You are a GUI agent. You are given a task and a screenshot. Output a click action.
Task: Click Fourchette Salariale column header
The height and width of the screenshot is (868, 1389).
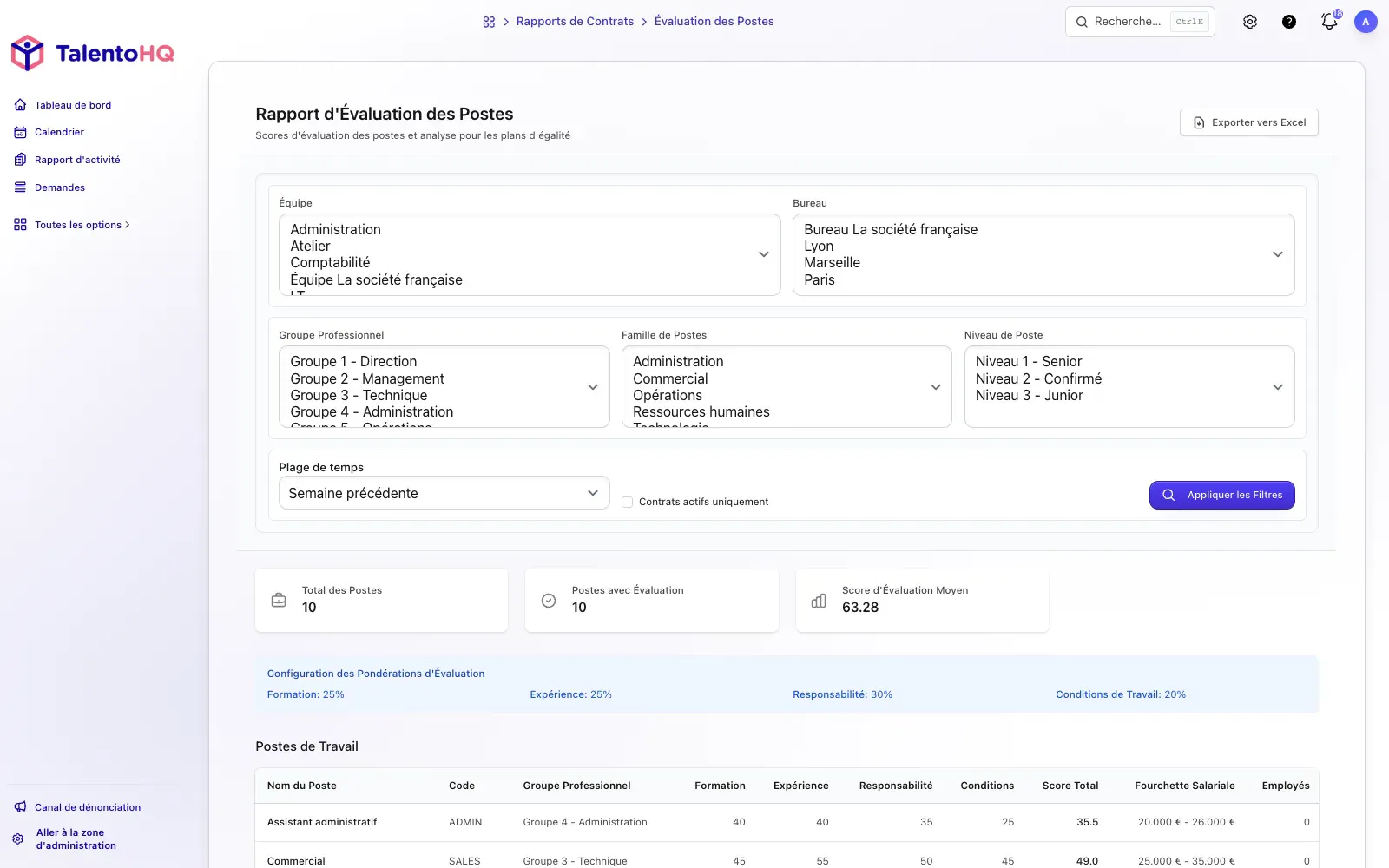pyautogui.click(x=1184, y=786)
